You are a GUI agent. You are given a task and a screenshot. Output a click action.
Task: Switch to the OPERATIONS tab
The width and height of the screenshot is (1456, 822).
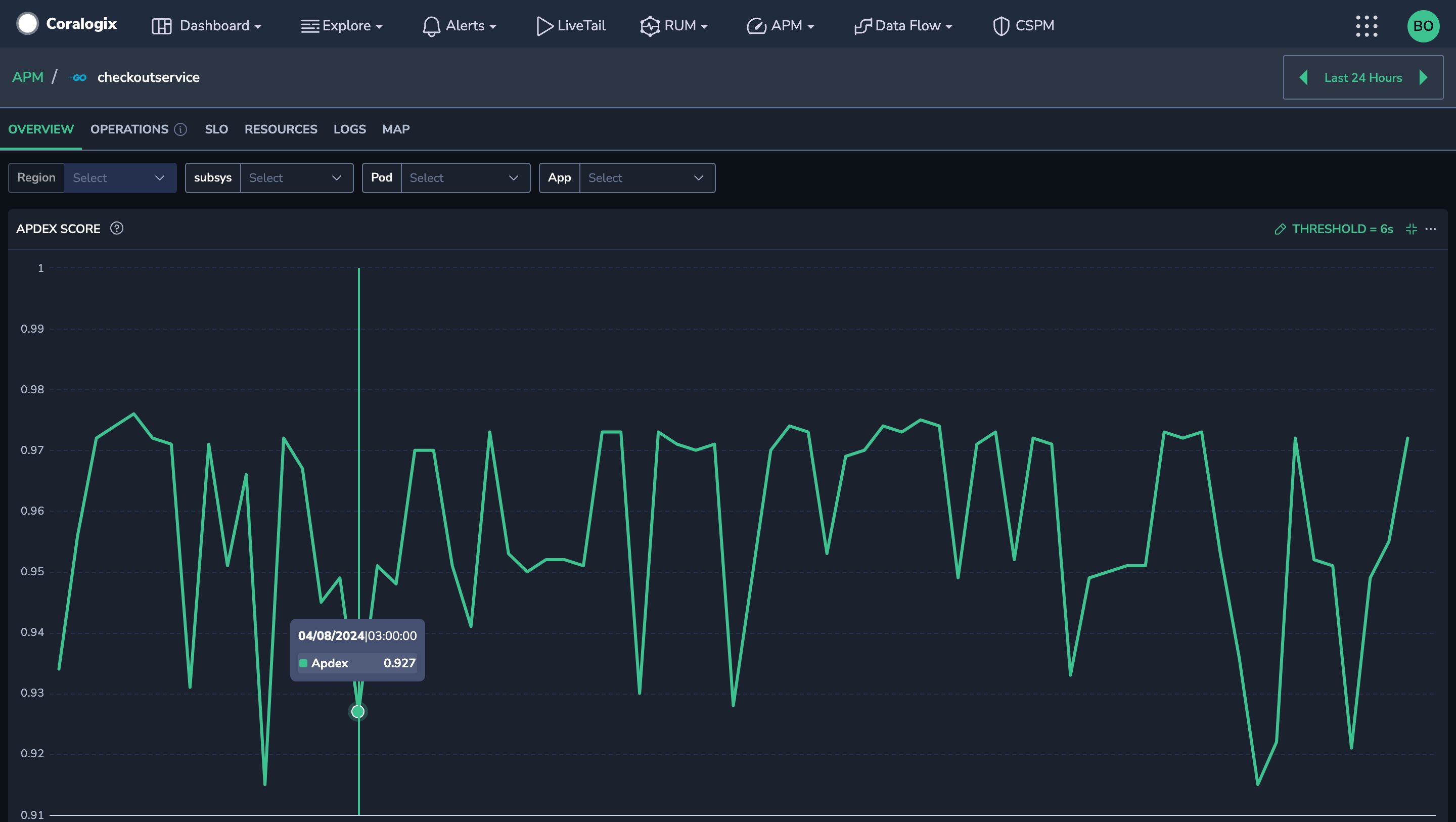[129, 129]
